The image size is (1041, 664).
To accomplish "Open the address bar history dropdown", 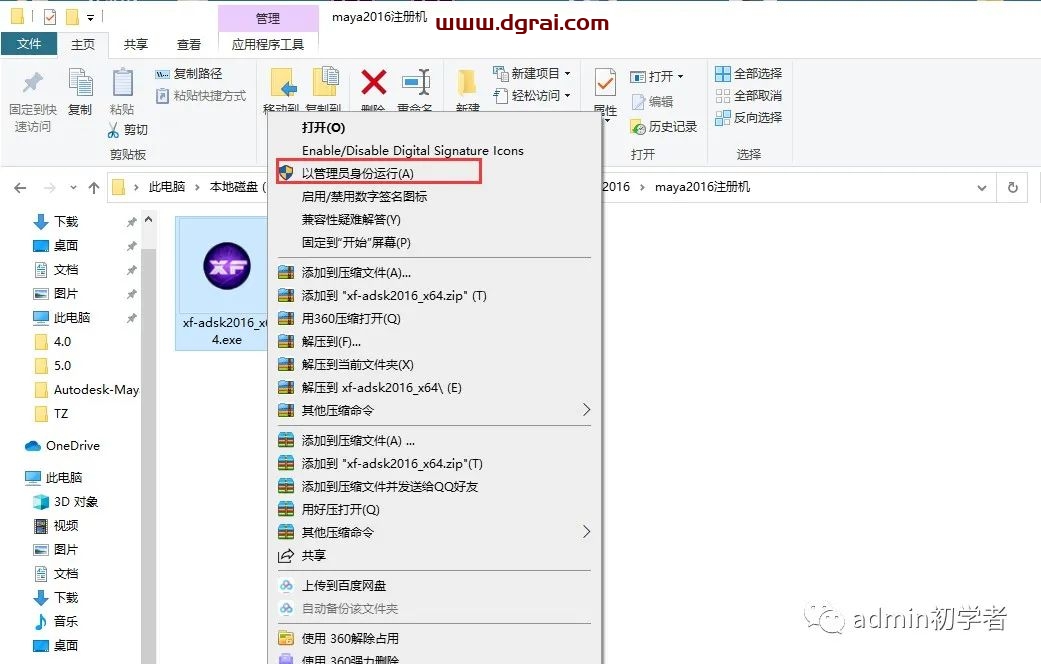I will coord(982,188).
